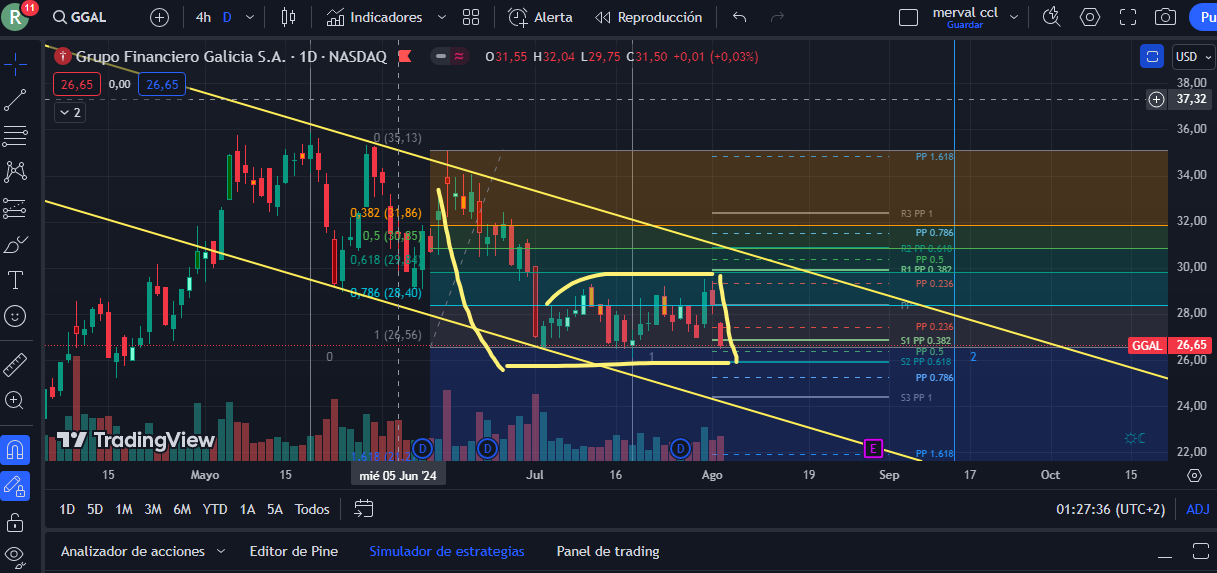
Task: Open the candlestick chart type selector
Action: 289,17
